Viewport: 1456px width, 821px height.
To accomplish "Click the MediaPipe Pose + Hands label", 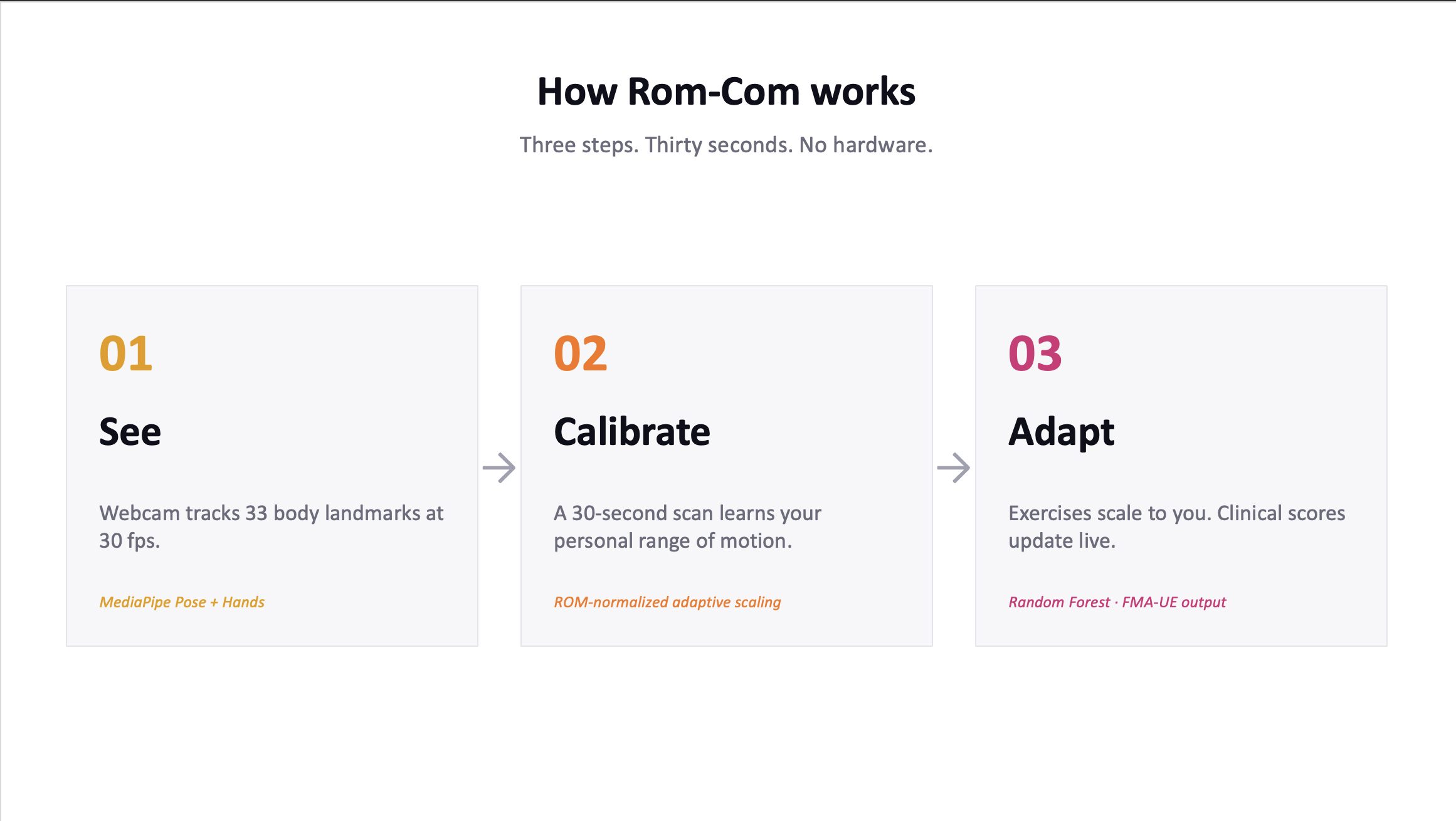I will tap(182, 602).
